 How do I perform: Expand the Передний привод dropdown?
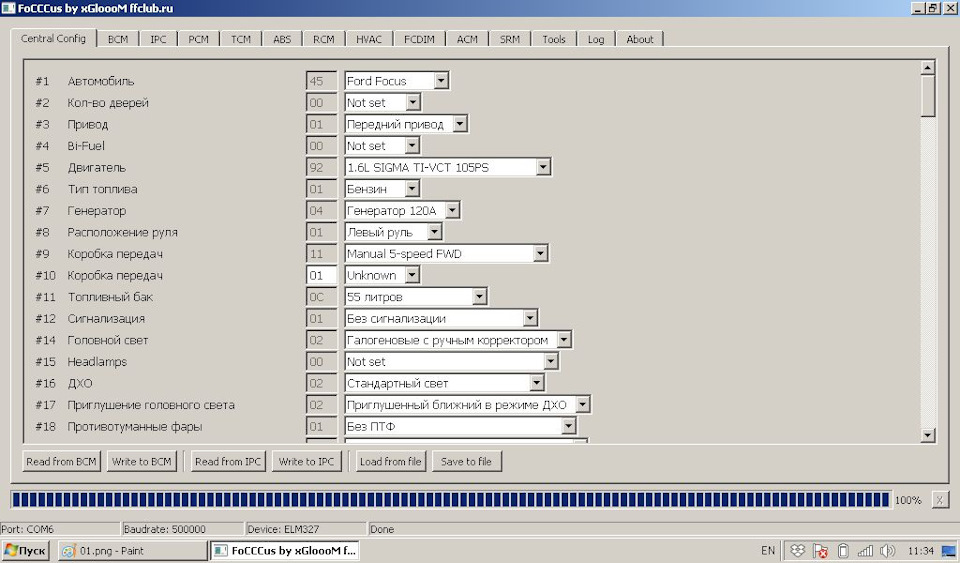coord(460,124)
